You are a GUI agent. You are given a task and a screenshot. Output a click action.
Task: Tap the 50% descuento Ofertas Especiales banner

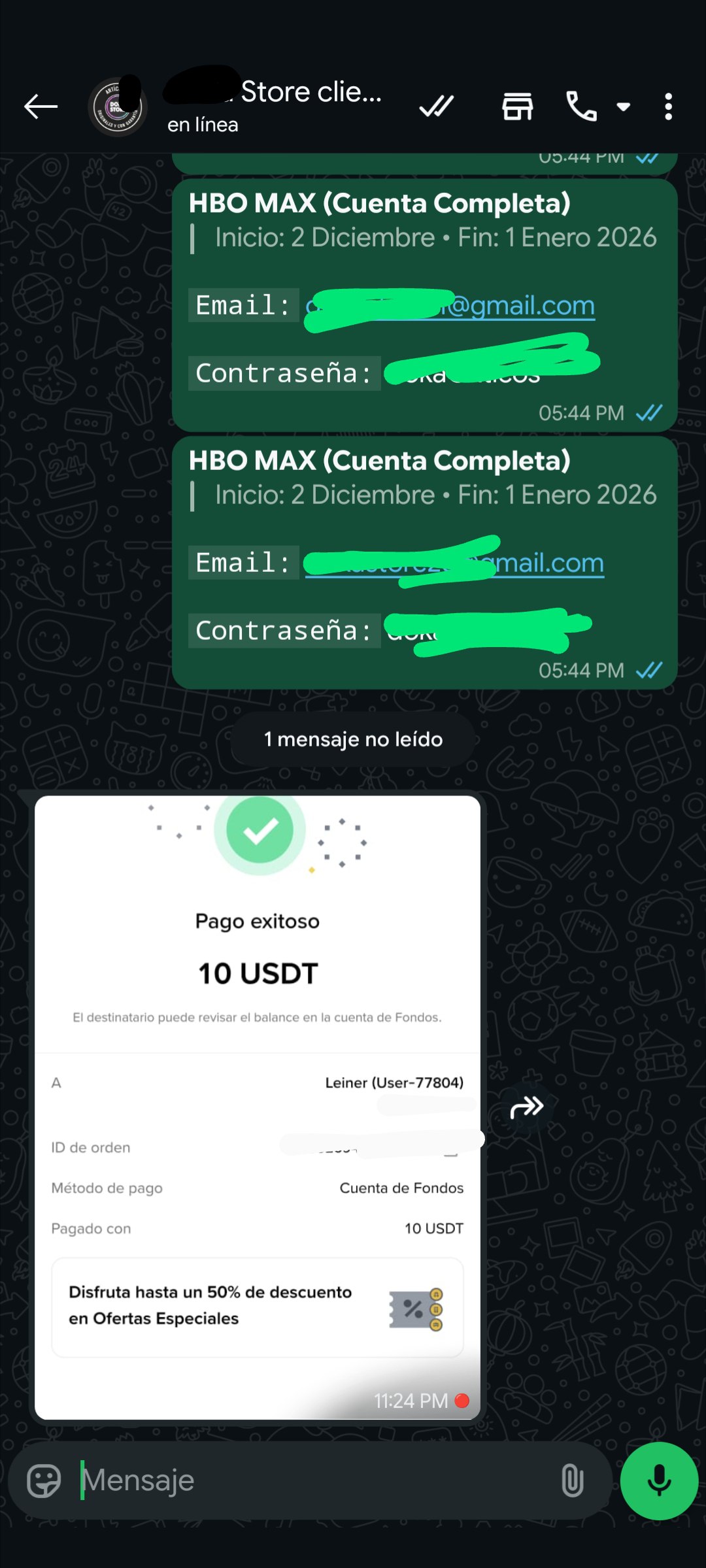[258, 1307]
